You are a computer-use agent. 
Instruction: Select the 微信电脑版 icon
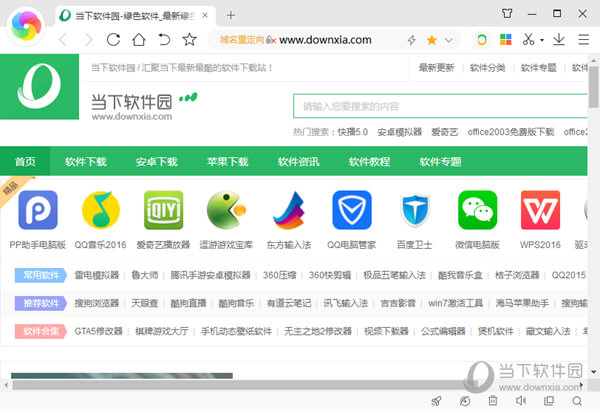(x=477, y=211)
